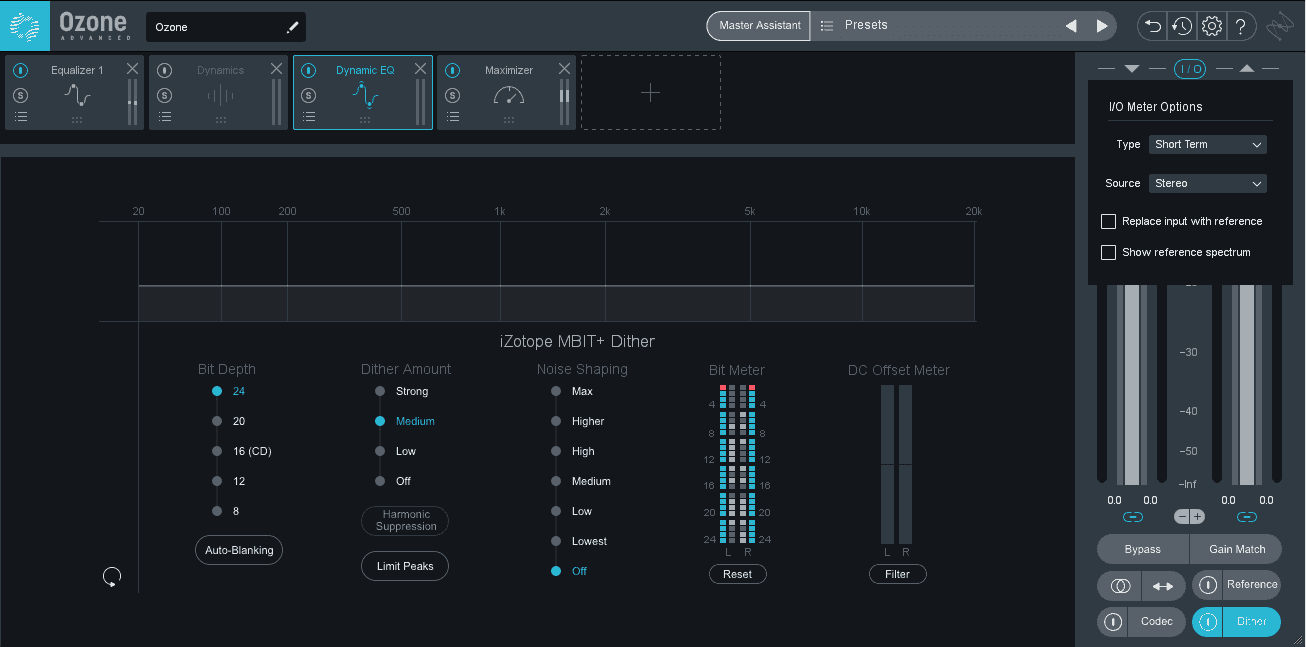Image resolution: width=1306 pixels, height=647 pixels.
Task: Open the Presets browser
Action: 866,26
